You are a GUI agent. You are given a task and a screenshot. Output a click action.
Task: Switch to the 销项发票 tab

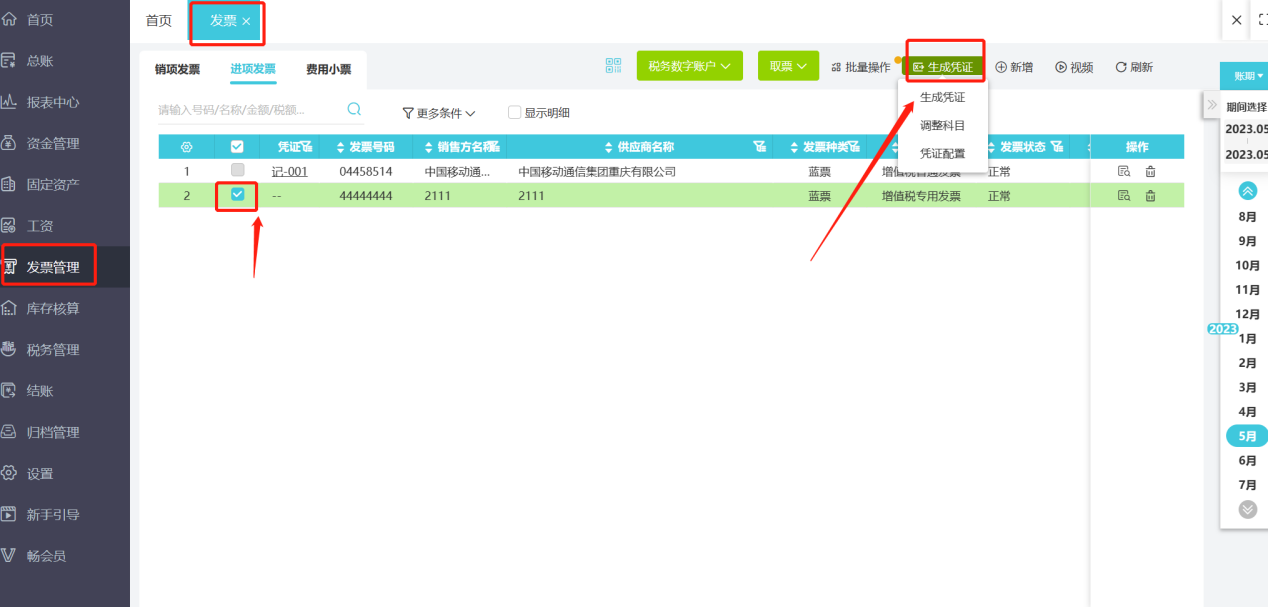[177, 69]
